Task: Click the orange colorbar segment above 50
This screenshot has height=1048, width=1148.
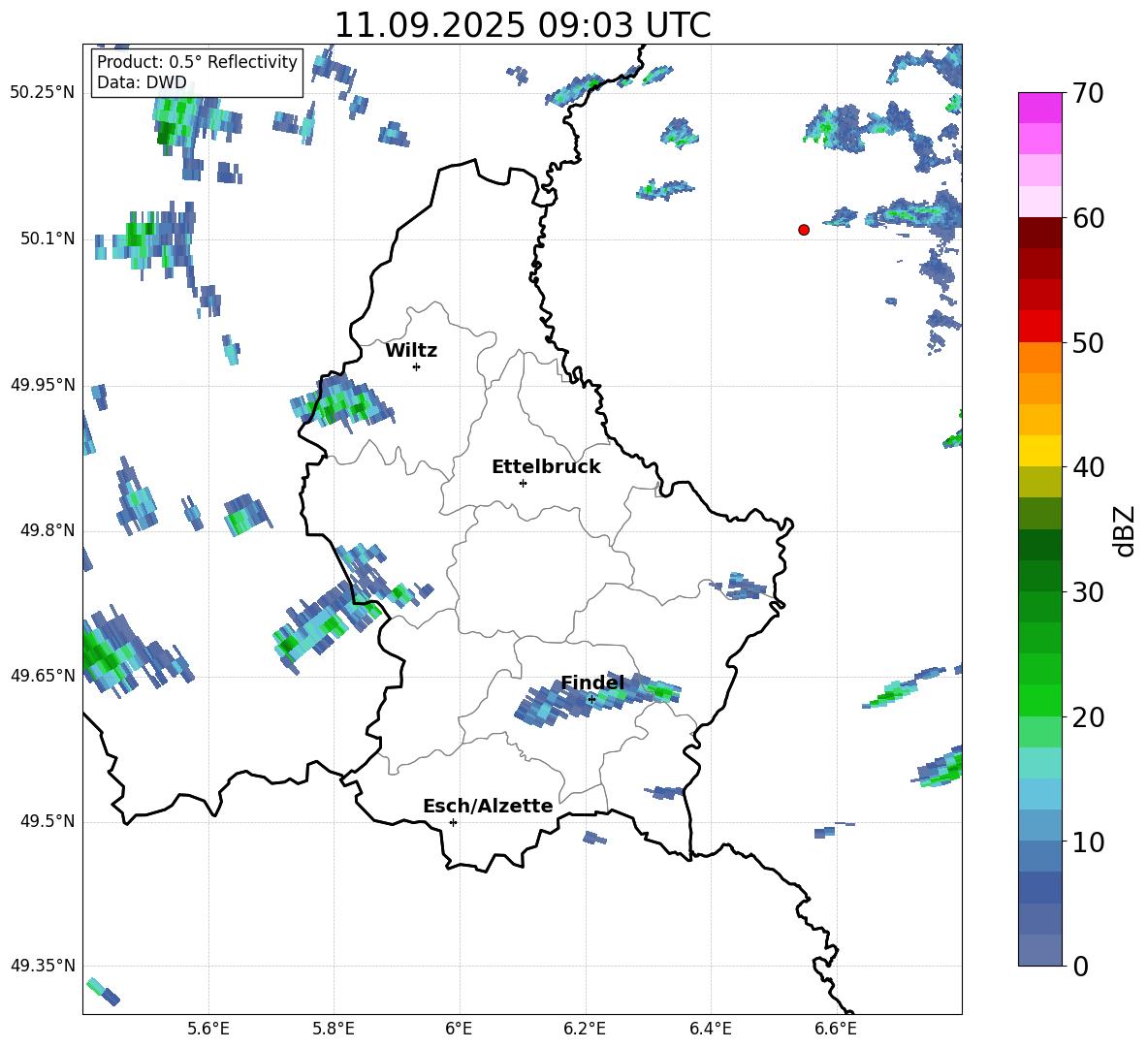Action: point(1039,357)
